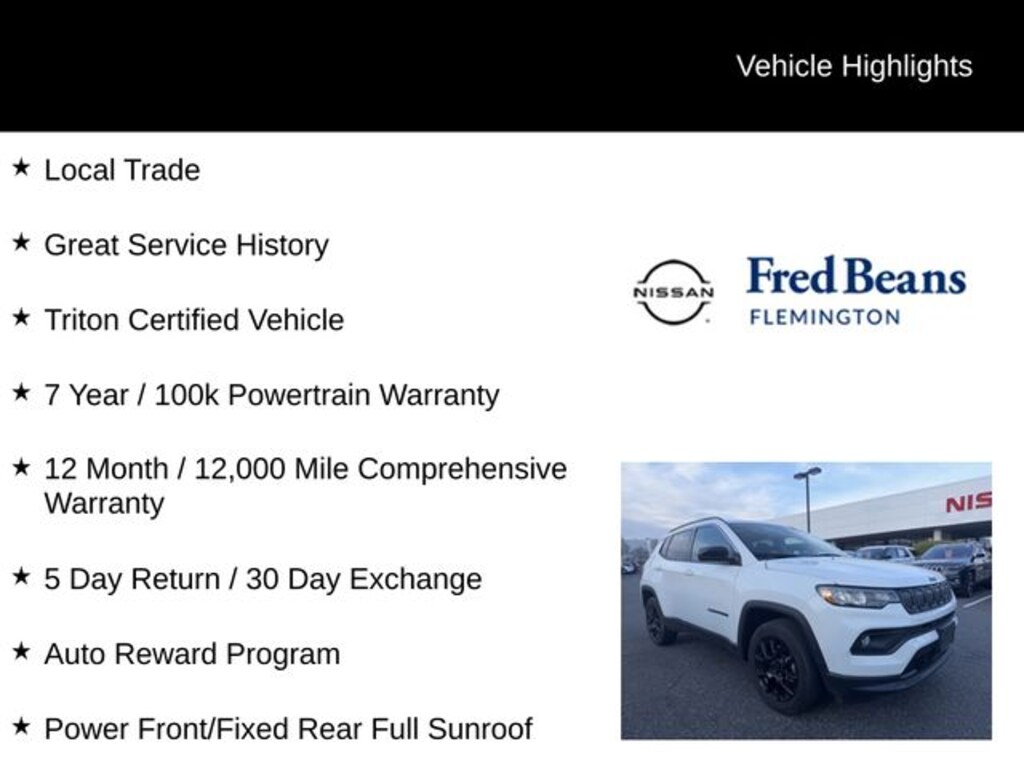Click the star beside 12 Month Comprehensive Warranty
Screen dimensions: 1024x768
pyautogui.click(x=21, y=467)
